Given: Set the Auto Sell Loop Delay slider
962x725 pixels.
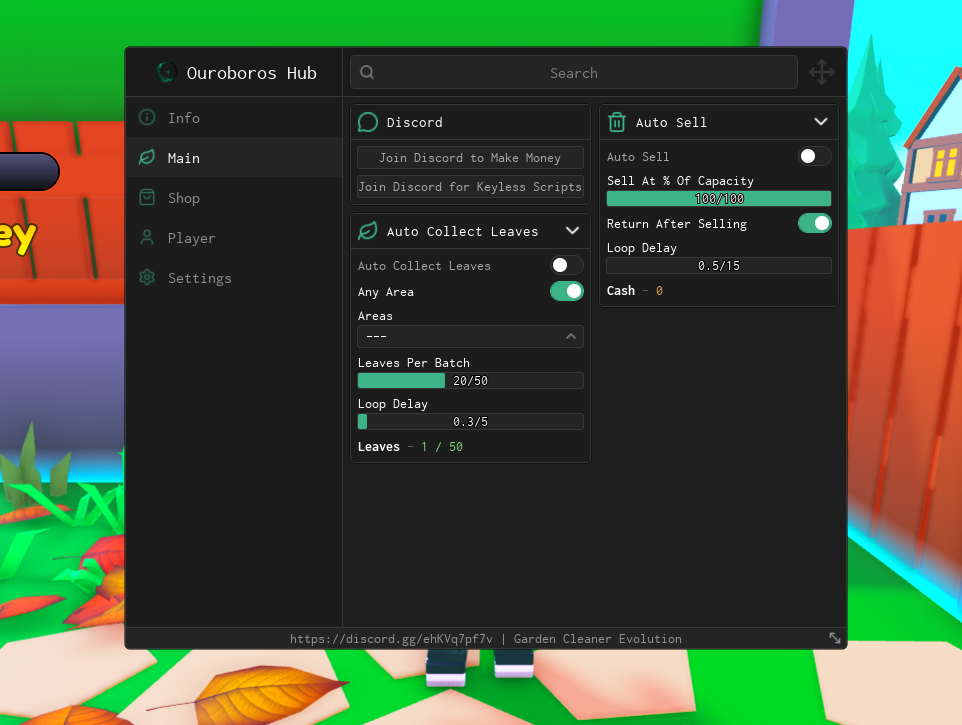Looking at the screenshot, I should pyautogui.click(x=718, y=266).
